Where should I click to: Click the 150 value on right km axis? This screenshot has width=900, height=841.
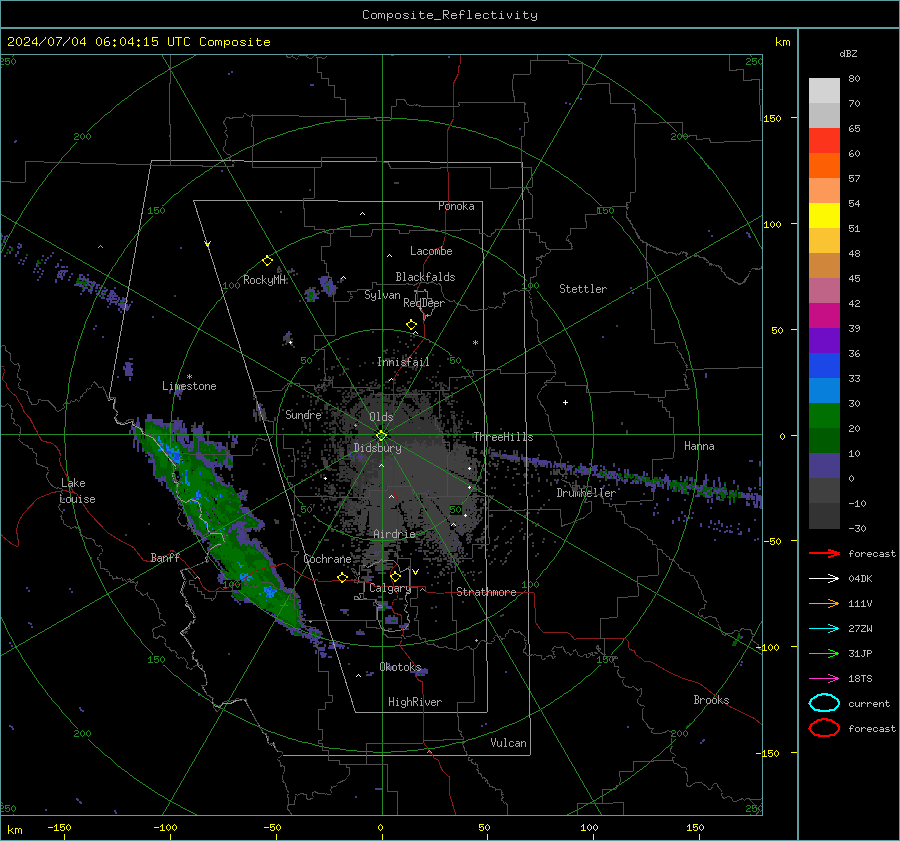click(x=773, y=118)
